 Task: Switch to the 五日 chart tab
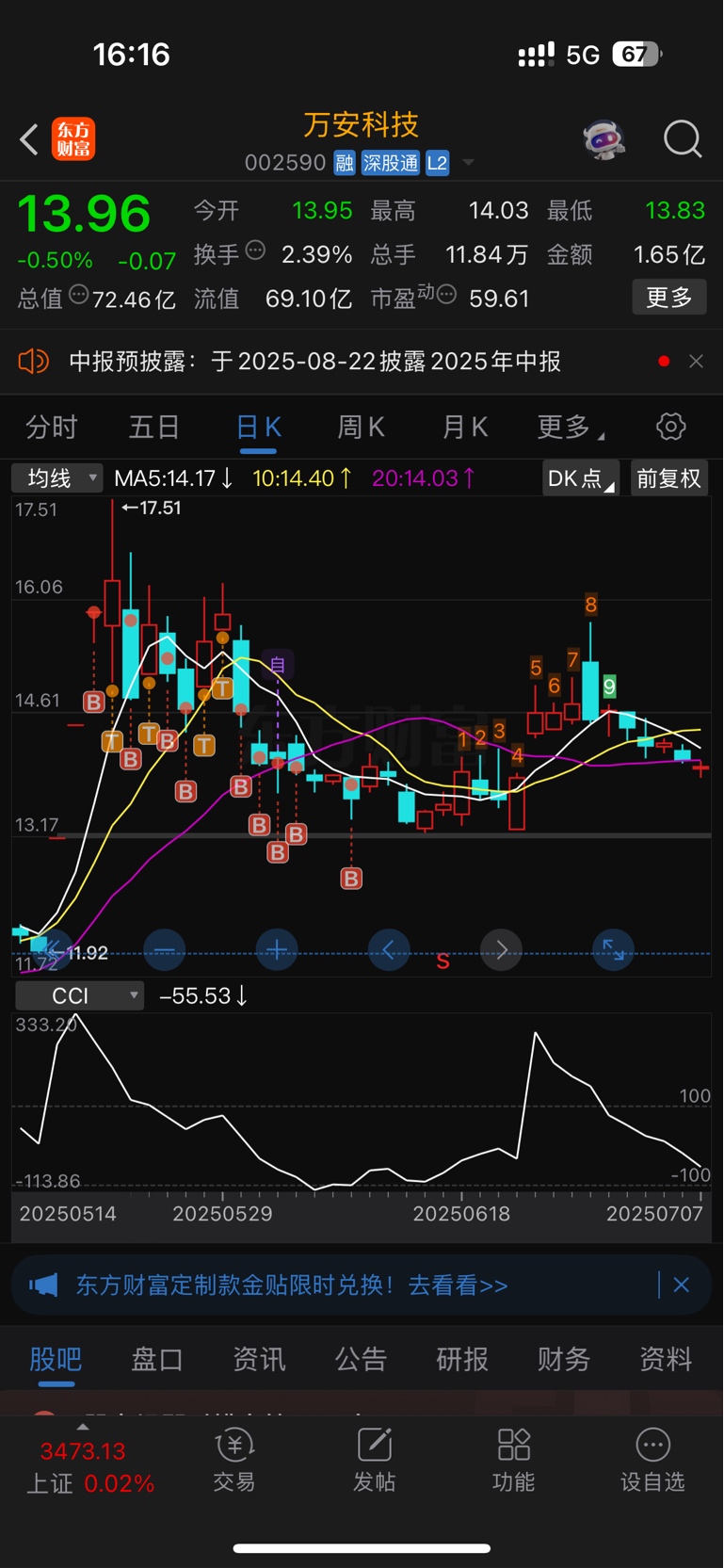pos(154,428)
